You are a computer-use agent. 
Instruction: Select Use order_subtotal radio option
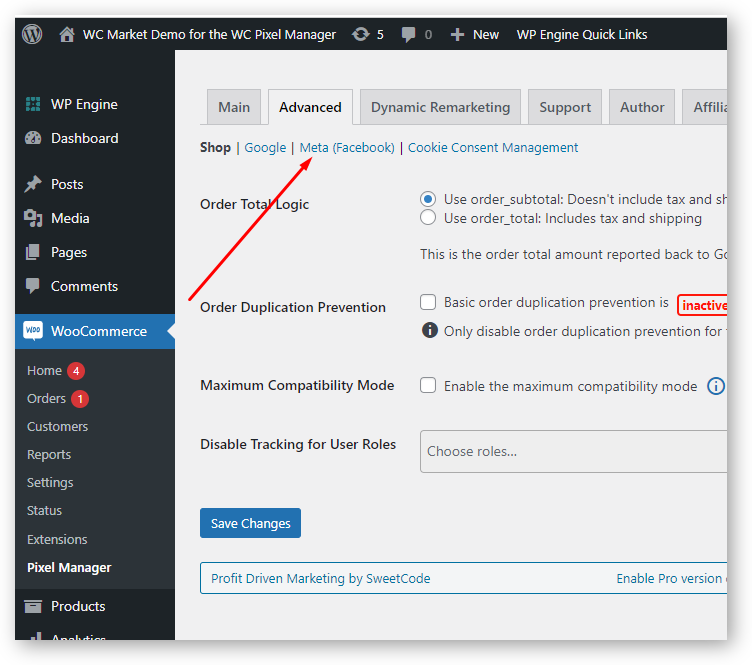[x=428, y=199]
